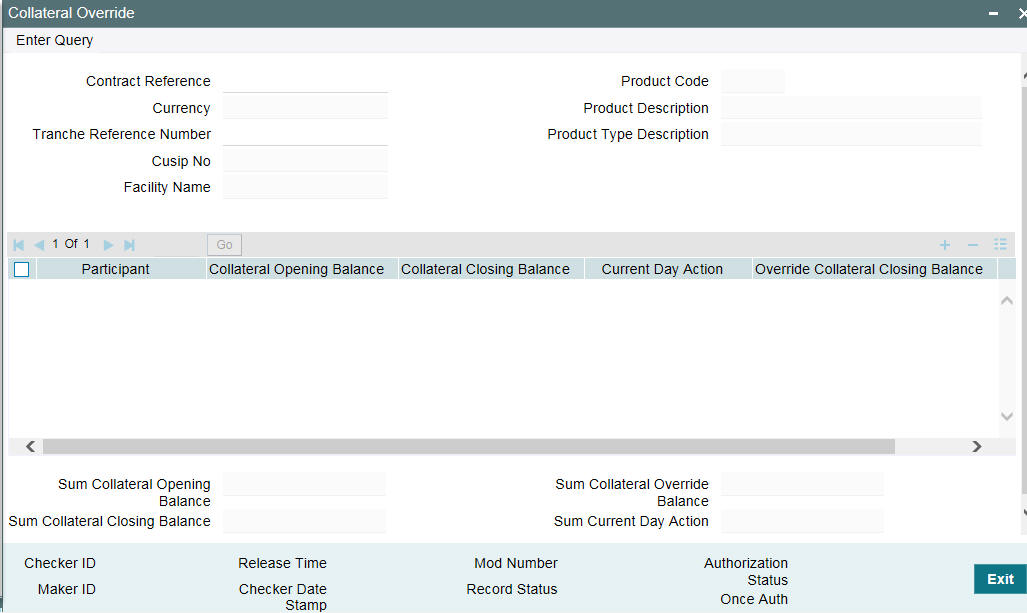This screenshot has height=613, width=1027.
Task: Add a new row with plus icon
Action: [x=944, y=245]
